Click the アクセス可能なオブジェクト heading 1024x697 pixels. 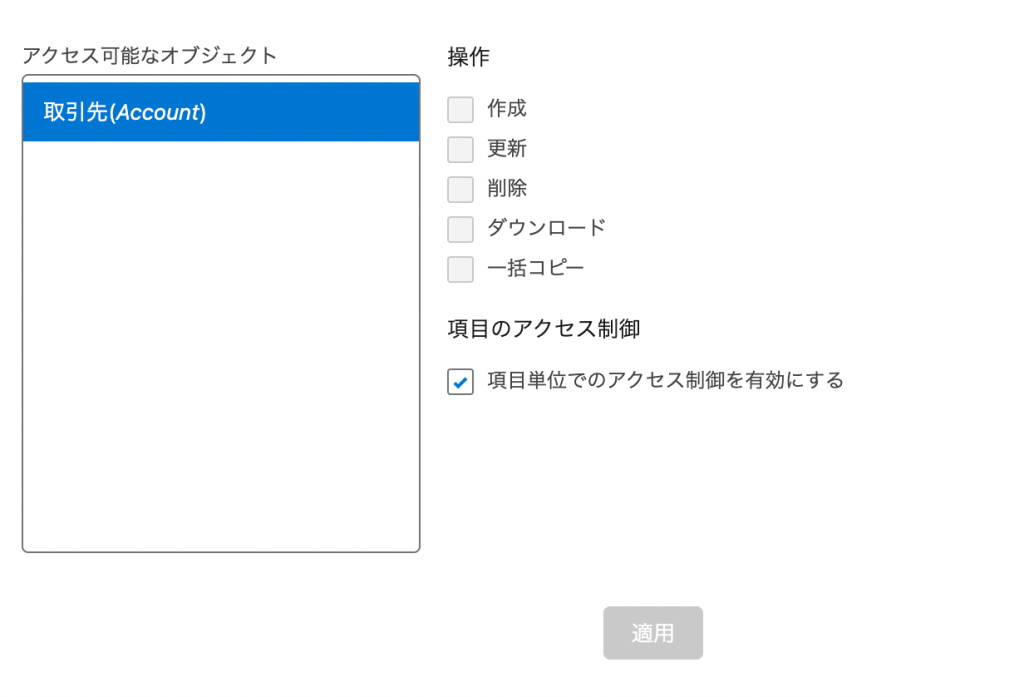pyautogui.click(x=150, y=56)
